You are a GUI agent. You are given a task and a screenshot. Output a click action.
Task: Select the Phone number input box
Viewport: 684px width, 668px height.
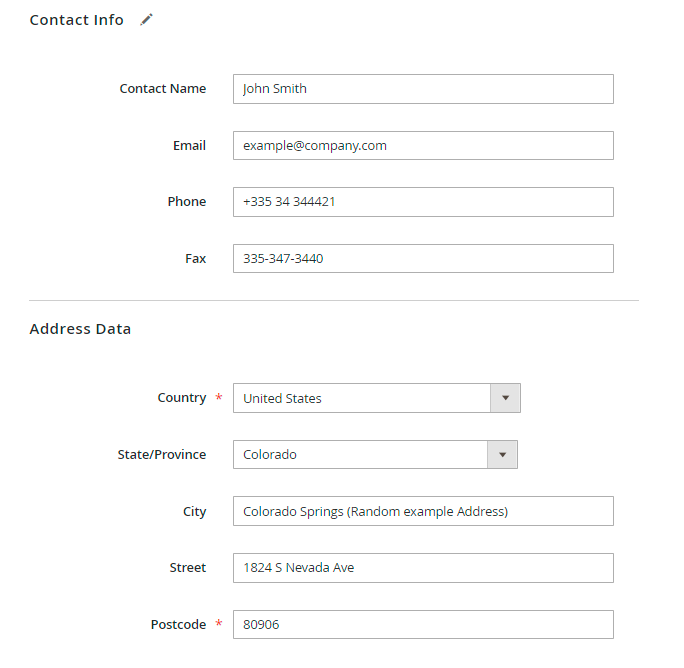(x=422, y=202)
